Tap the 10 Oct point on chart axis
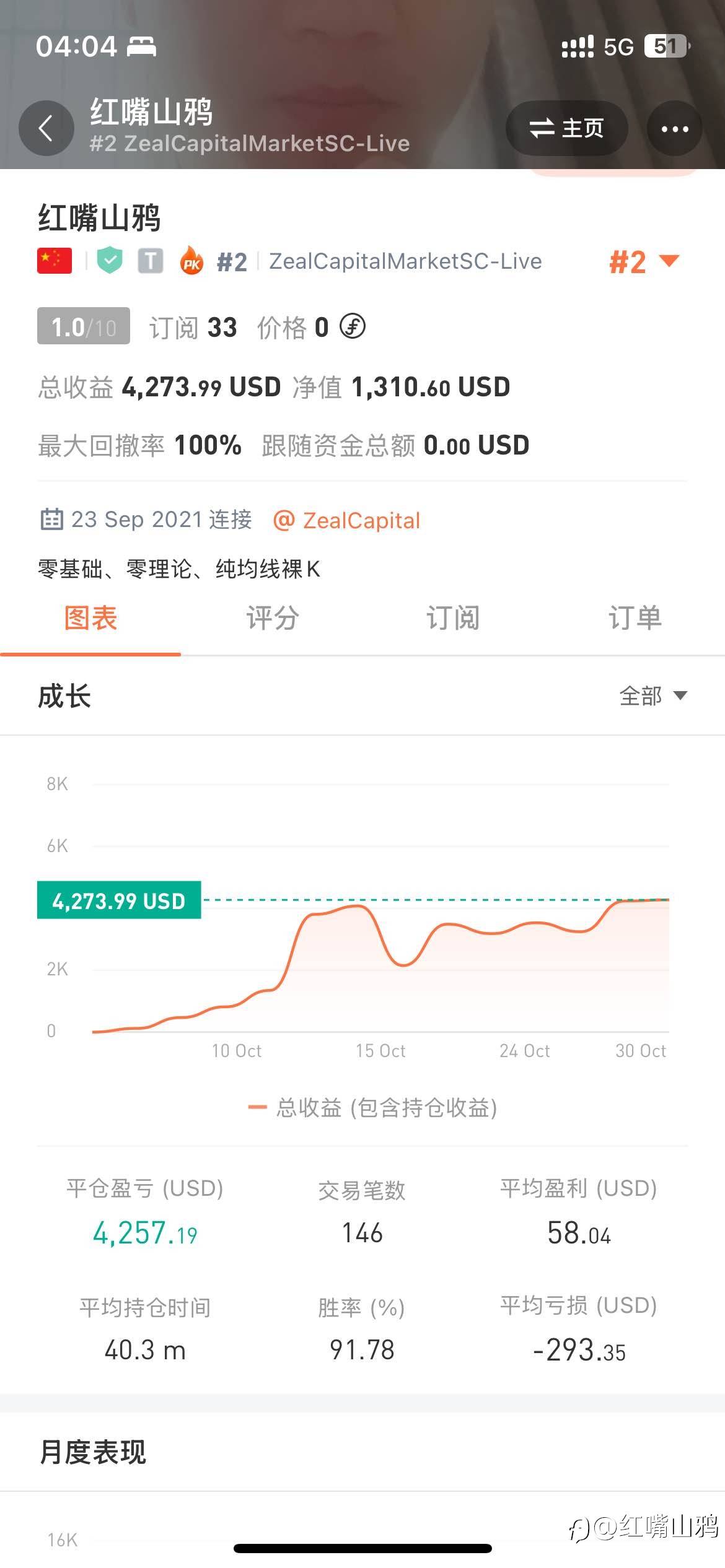 [237, 1051]
